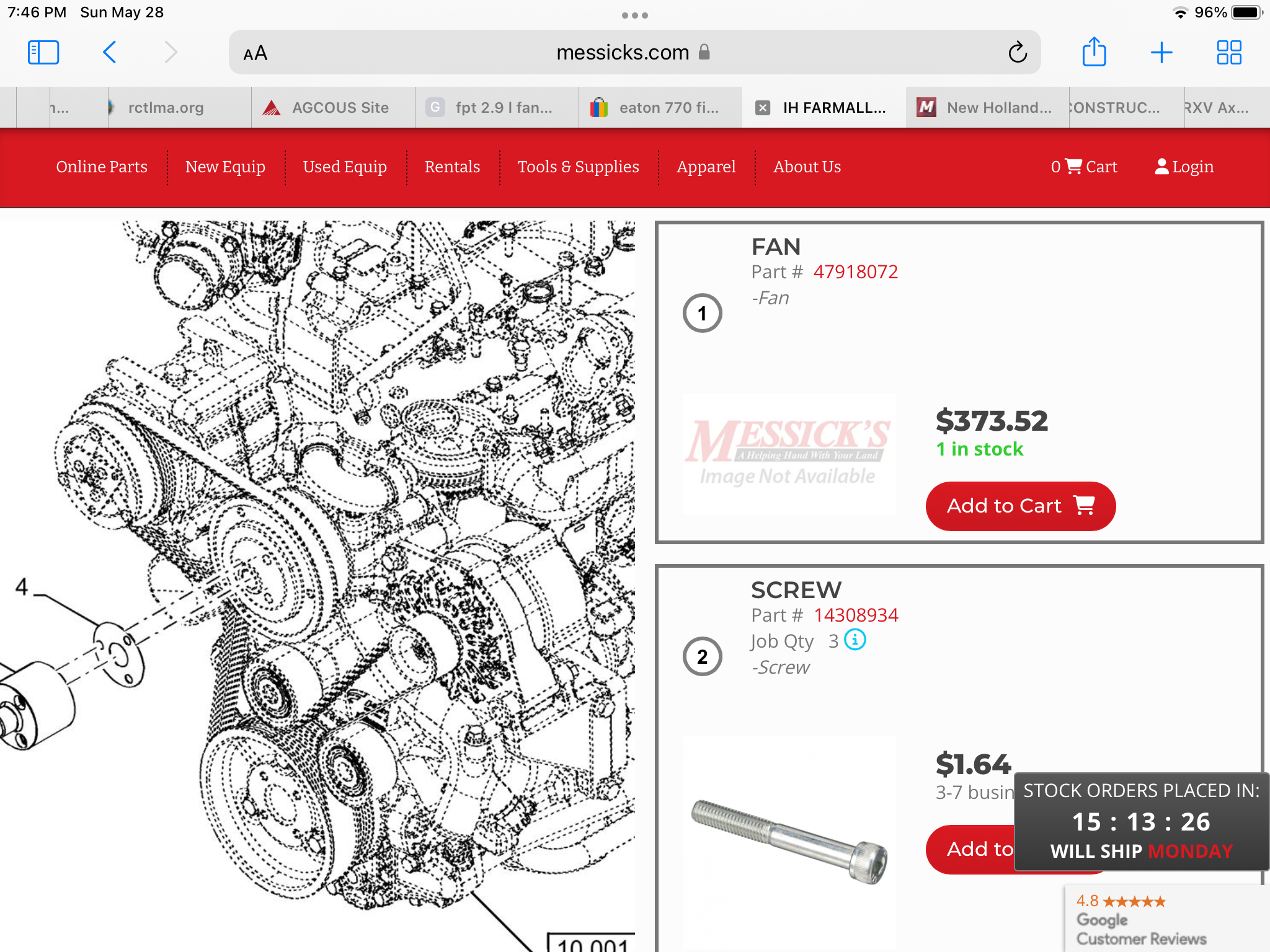Switch to the eaton 770 tab
The image size is (1270, 952).
coord(661,108)
